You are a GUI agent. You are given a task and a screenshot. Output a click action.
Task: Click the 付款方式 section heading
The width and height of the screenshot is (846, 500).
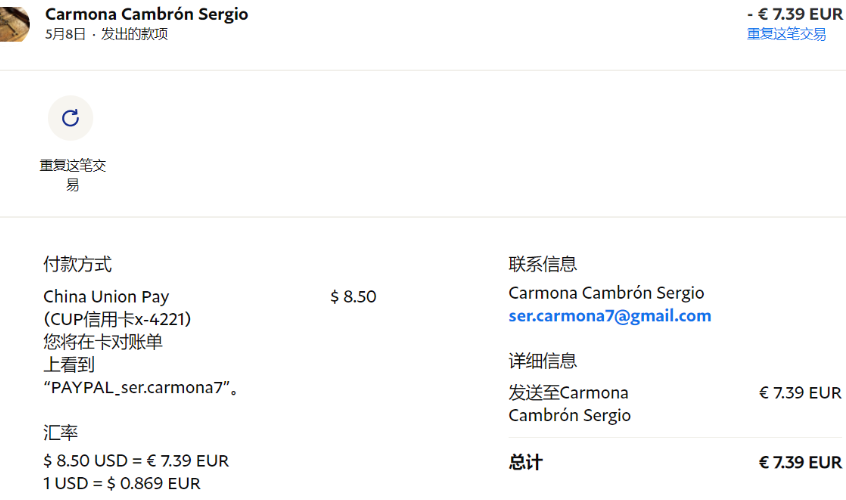pyautogui.click(x=77, y=264)
